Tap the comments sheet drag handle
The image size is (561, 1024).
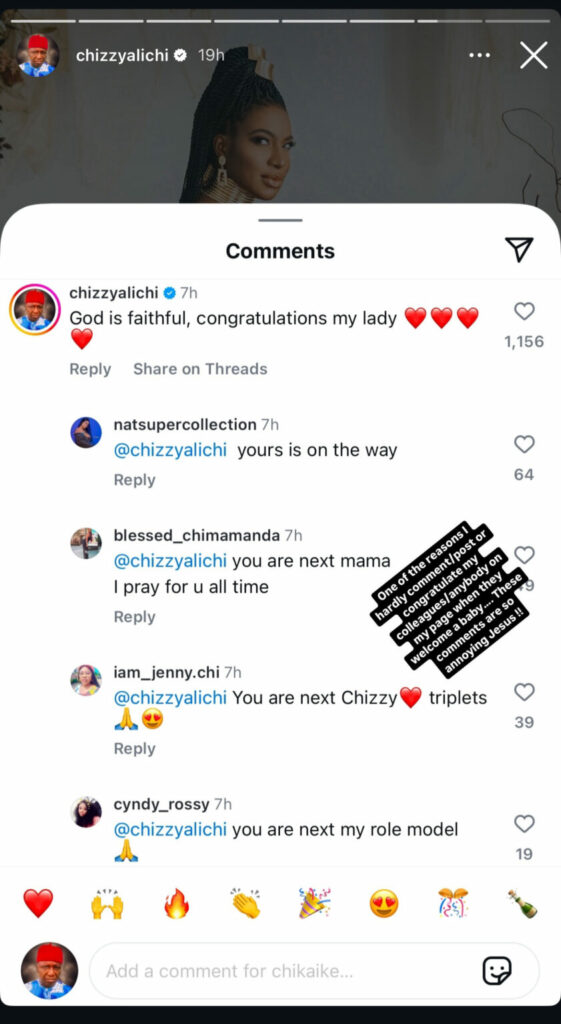click(x=280, y=220)
